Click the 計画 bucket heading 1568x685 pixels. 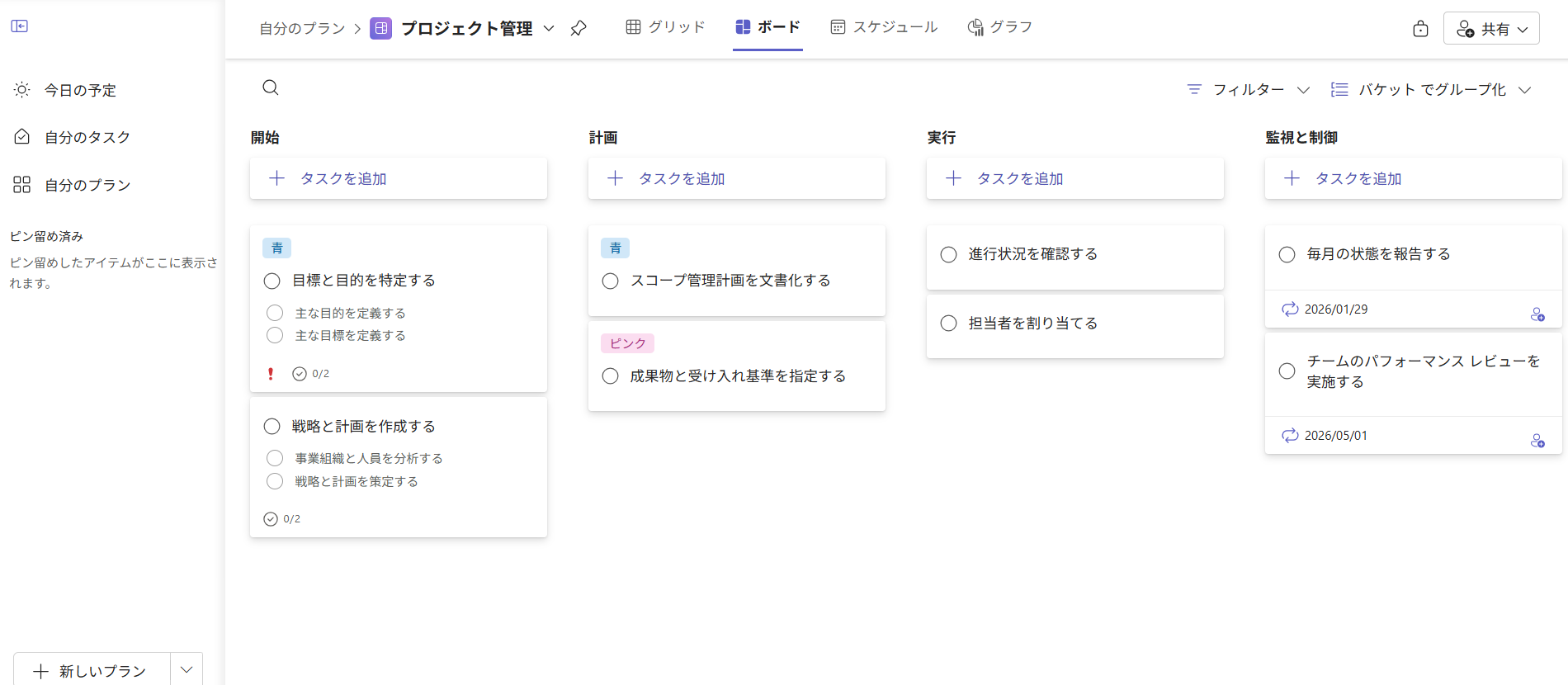[603, 138]
